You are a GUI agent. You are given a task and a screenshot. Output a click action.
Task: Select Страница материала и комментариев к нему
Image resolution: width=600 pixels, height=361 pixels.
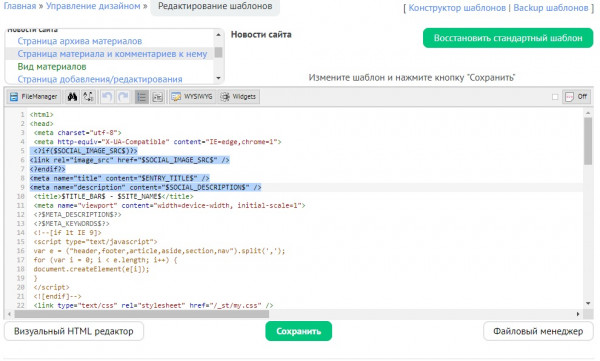[112, 54]
